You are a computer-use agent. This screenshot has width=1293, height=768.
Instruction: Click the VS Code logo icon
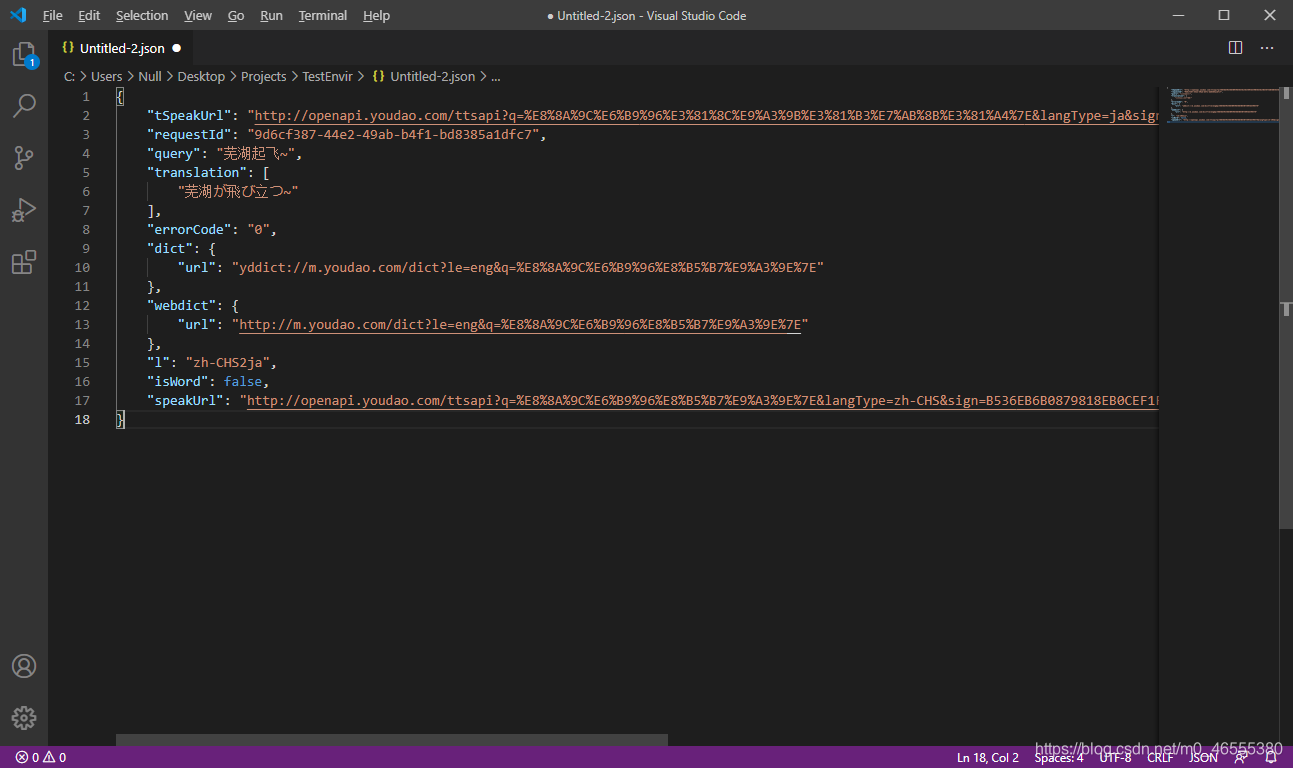[x=18, y=15]
